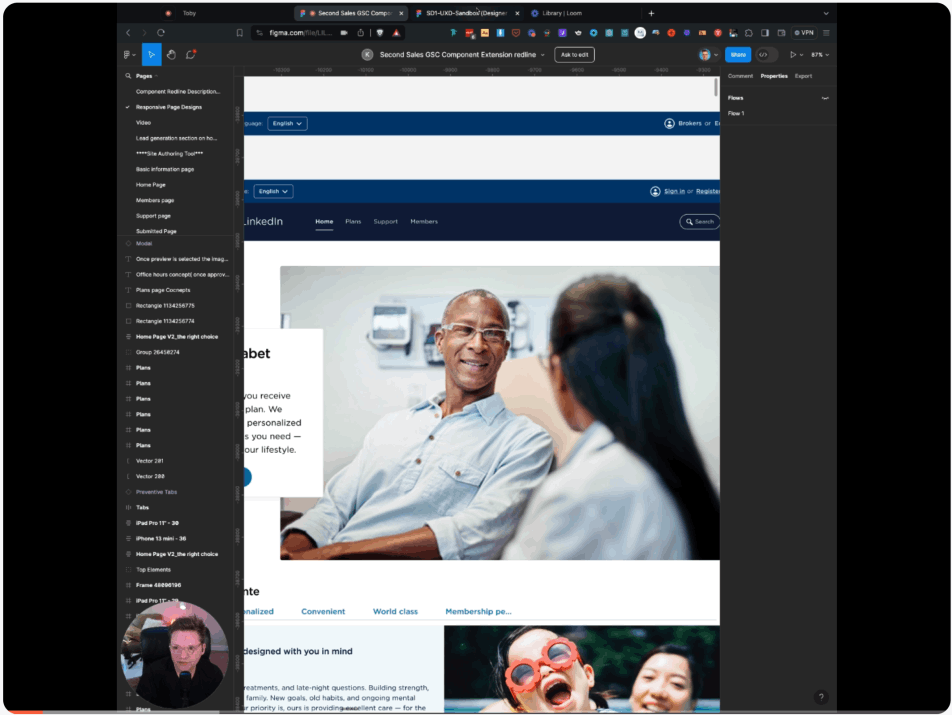Image resolution: width=952 pixels, height=715 pixels.
Task: Click the Ask to edit button
Action: [x=574, y=55]
